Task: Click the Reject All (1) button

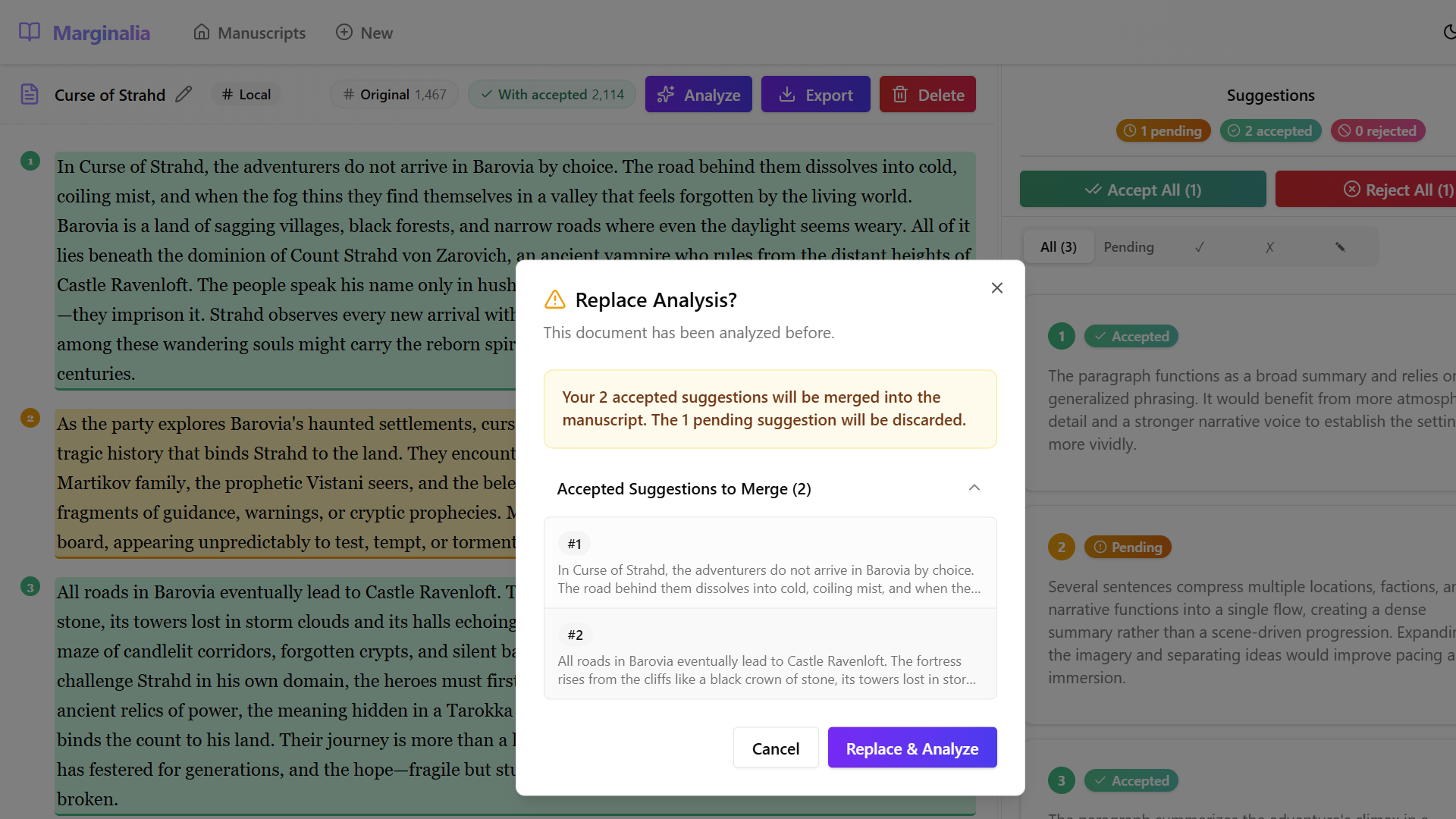Action: tap(1366, 190)
